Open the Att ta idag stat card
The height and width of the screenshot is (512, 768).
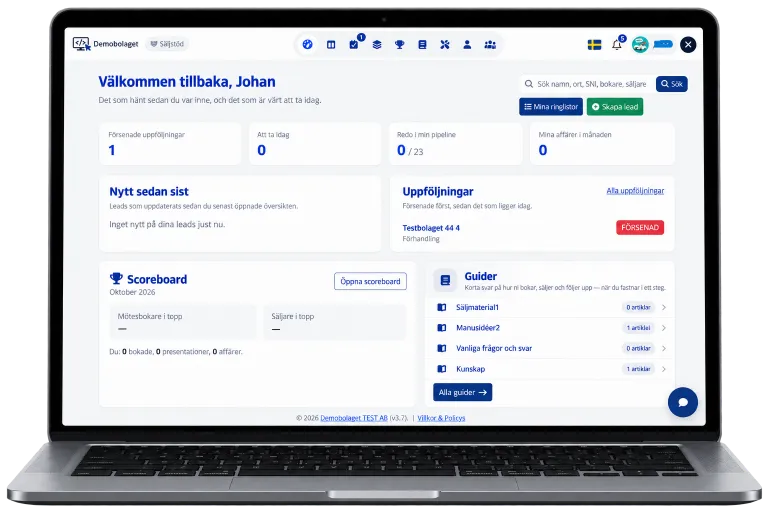[315, 144]
